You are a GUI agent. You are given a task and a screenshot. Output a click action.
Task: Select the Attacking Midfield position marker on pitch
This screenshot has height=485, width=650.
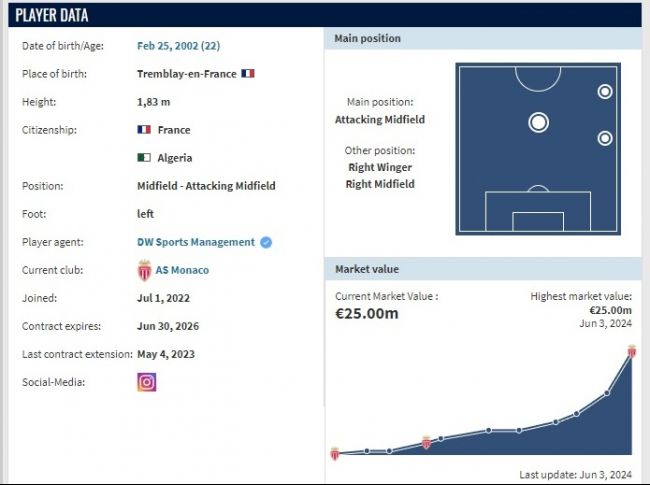[538, 123]
